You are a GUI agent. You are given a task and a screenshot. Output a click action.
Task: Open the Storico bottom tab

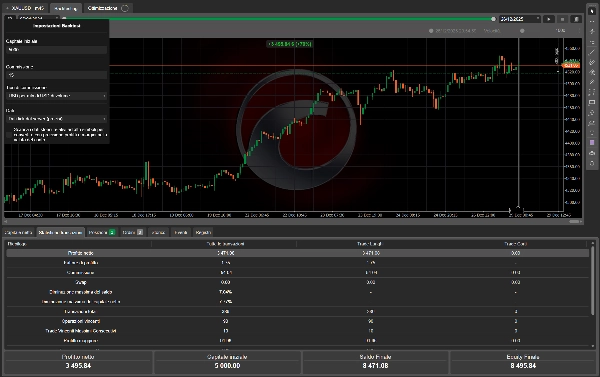pyautogui.click(x=158, y=232)
